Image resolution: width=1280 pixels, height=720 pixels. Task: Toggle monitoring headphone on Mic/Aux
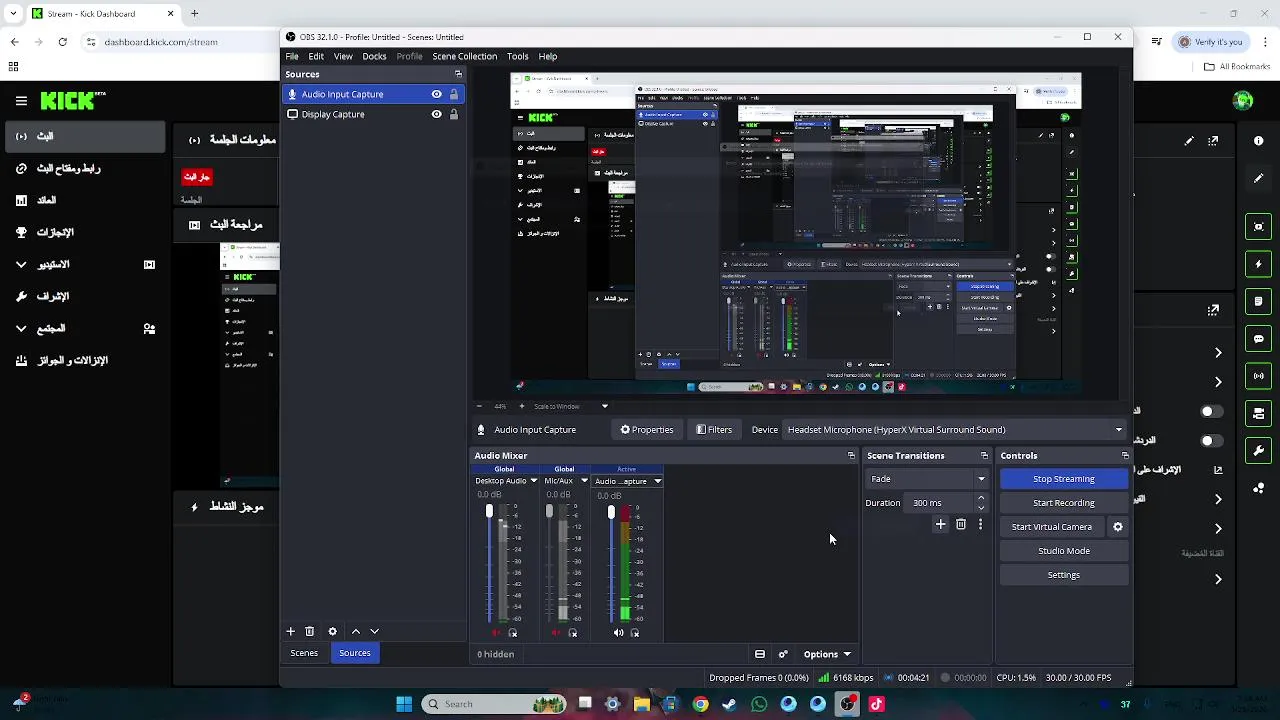point(573,633)
